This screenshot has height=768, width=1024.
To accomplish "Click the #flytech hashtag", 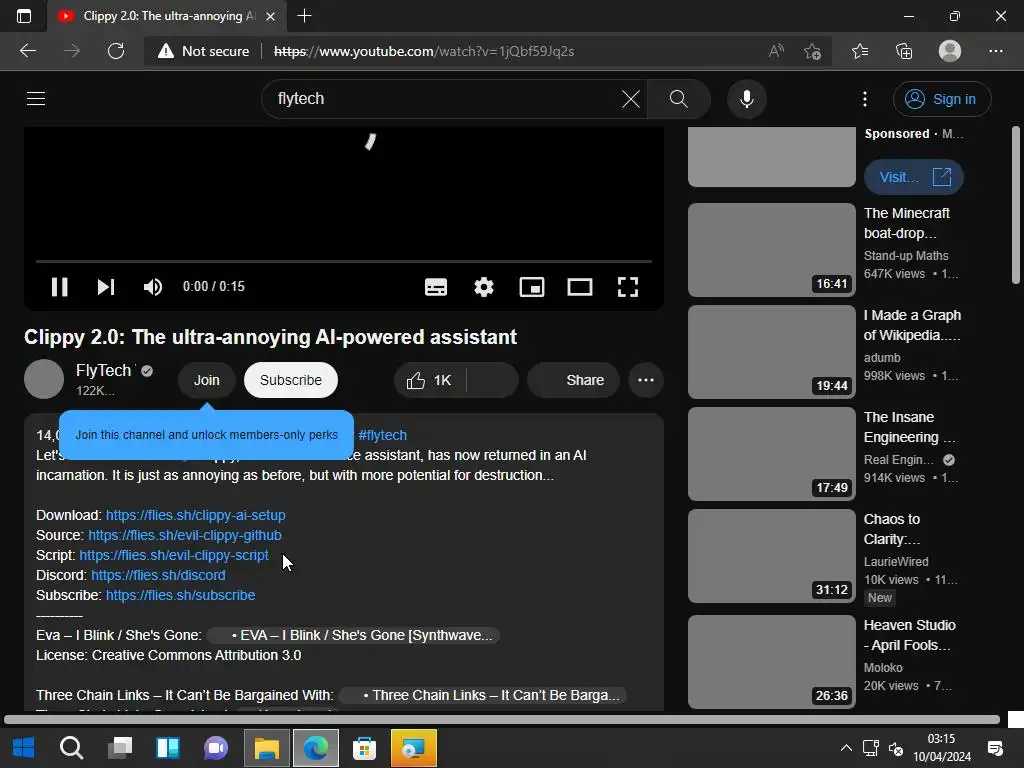I will pyautogui.click(x=382, y=435).
